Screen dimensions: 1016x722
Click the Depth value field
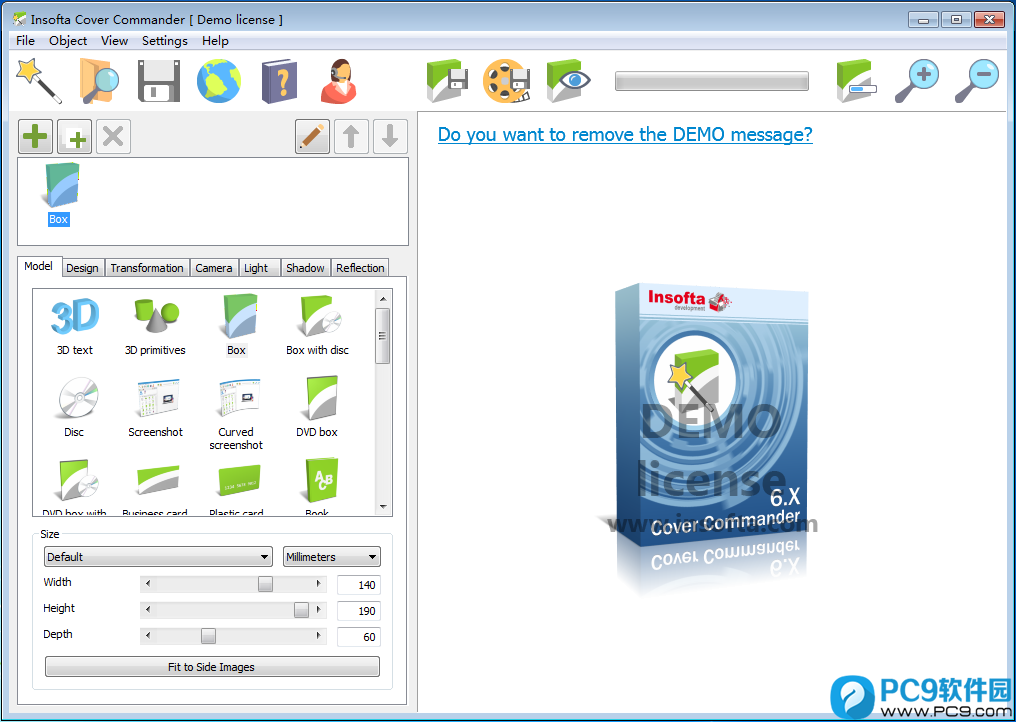(x=359, y=636)
